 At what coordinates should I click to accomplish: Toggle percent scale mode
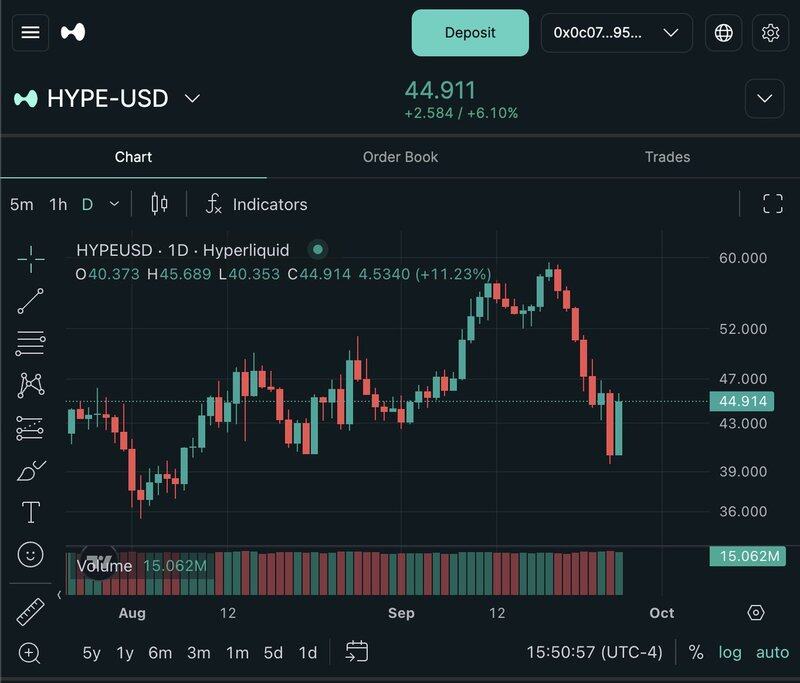pyautogui.click(x=696, y=652)
